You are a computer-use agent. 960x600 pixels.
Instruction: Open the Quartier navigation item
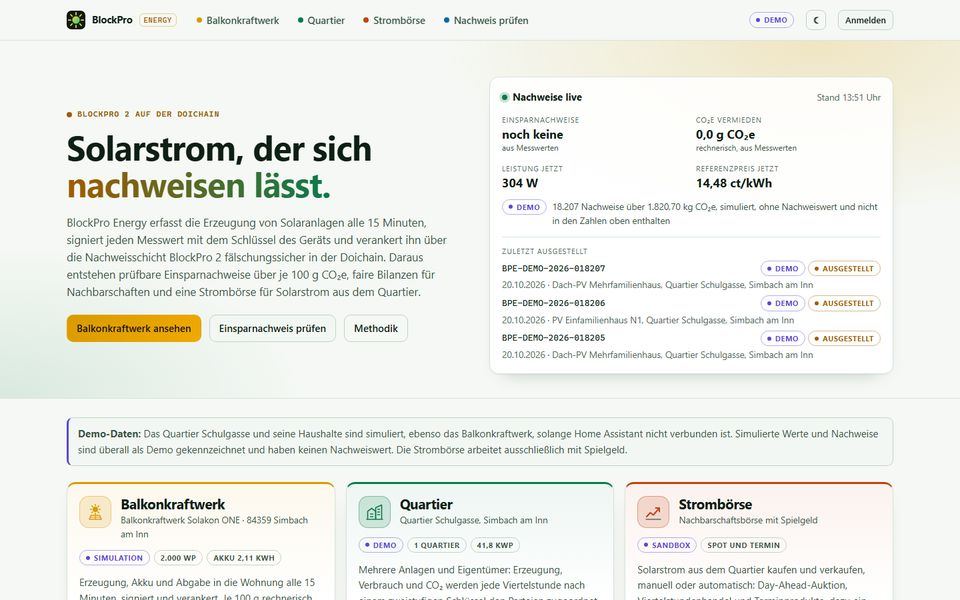(321, 20)
